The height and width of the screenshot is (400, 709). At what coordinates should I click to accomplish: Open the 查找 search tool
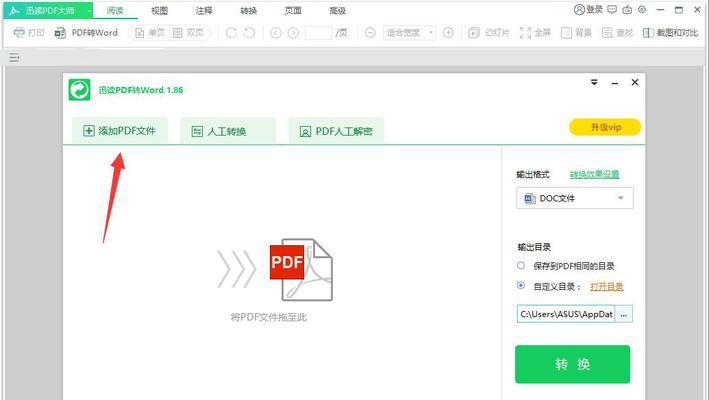tap(618, 33)
